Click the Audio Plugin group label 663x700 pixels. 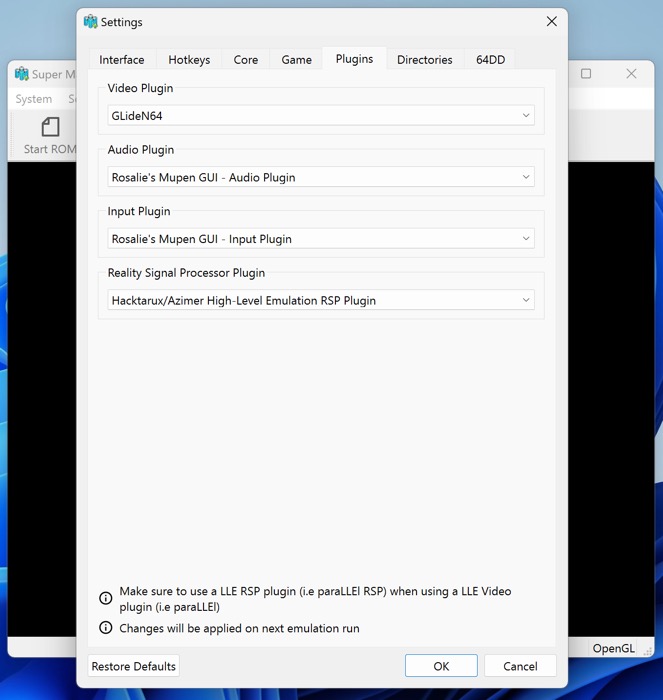tap(141, 150)
